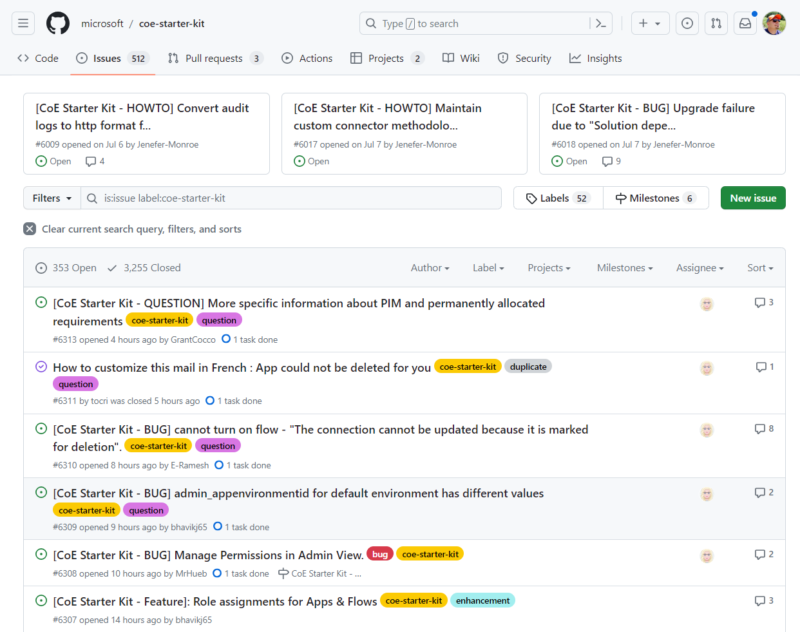Open the notifications inbox icon
The height and width of the screenshot is (632, 800).
[x=745, y=23]
